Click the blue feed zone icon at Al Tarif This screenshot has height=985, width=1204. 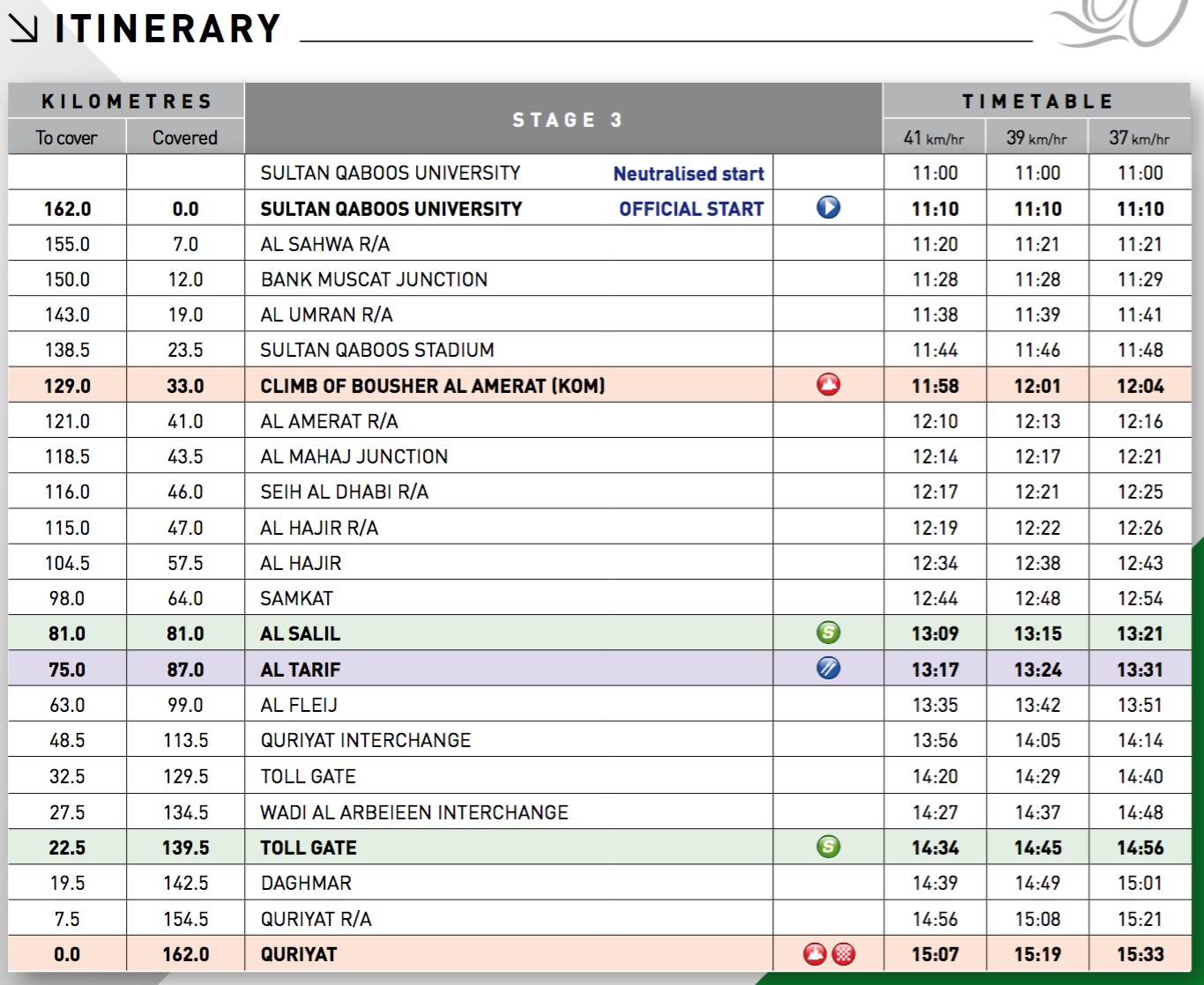828,669
